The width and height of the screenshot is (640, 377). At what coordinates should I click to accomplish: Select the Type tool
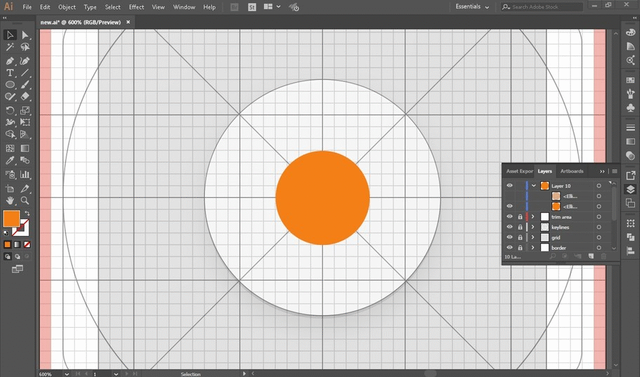[x=10, y=73]
